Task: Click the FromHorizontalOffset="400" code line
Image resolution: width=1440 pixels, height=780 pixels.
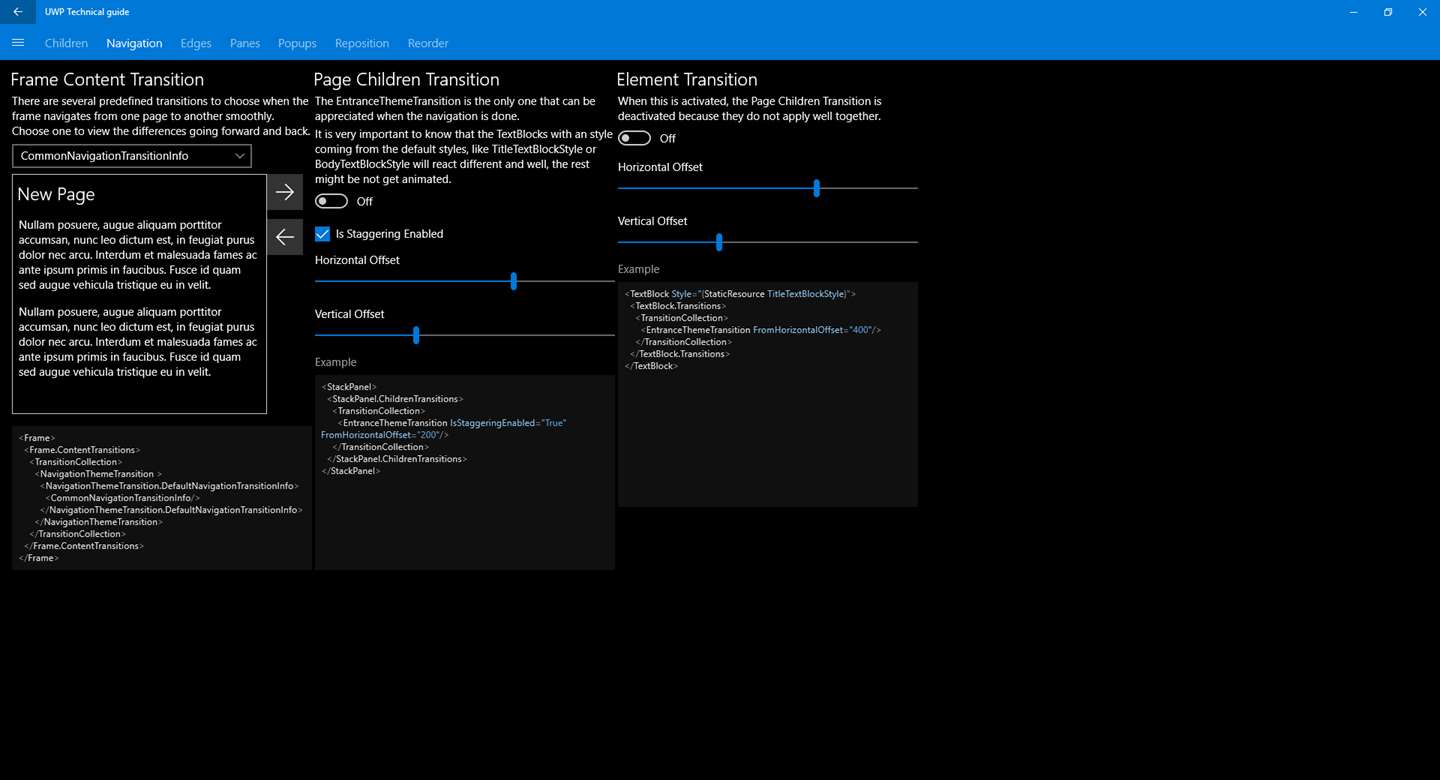Action: tap(761, 330)
